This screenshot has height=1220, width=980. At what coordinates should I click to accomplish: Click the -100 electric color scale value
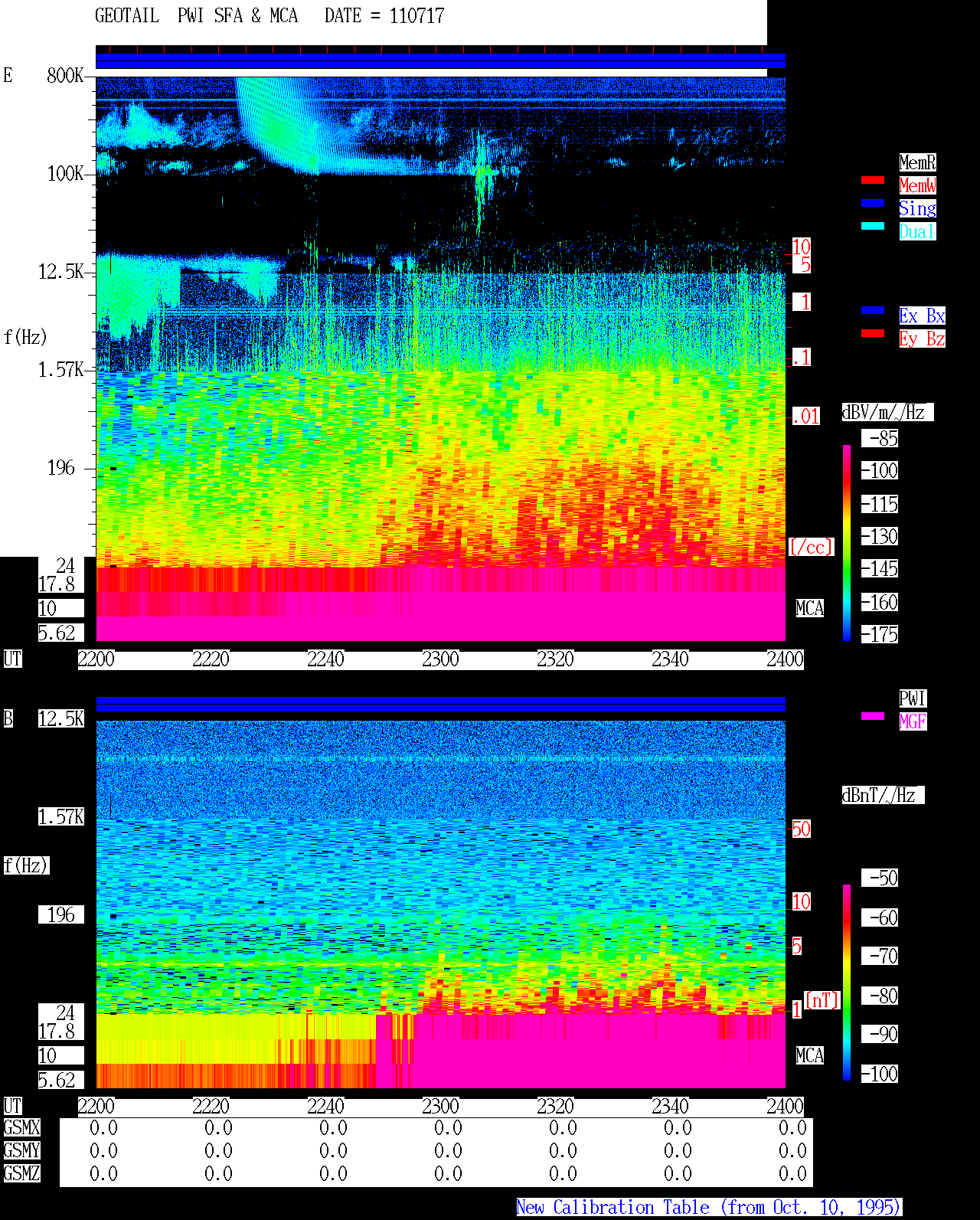[880, 470]
